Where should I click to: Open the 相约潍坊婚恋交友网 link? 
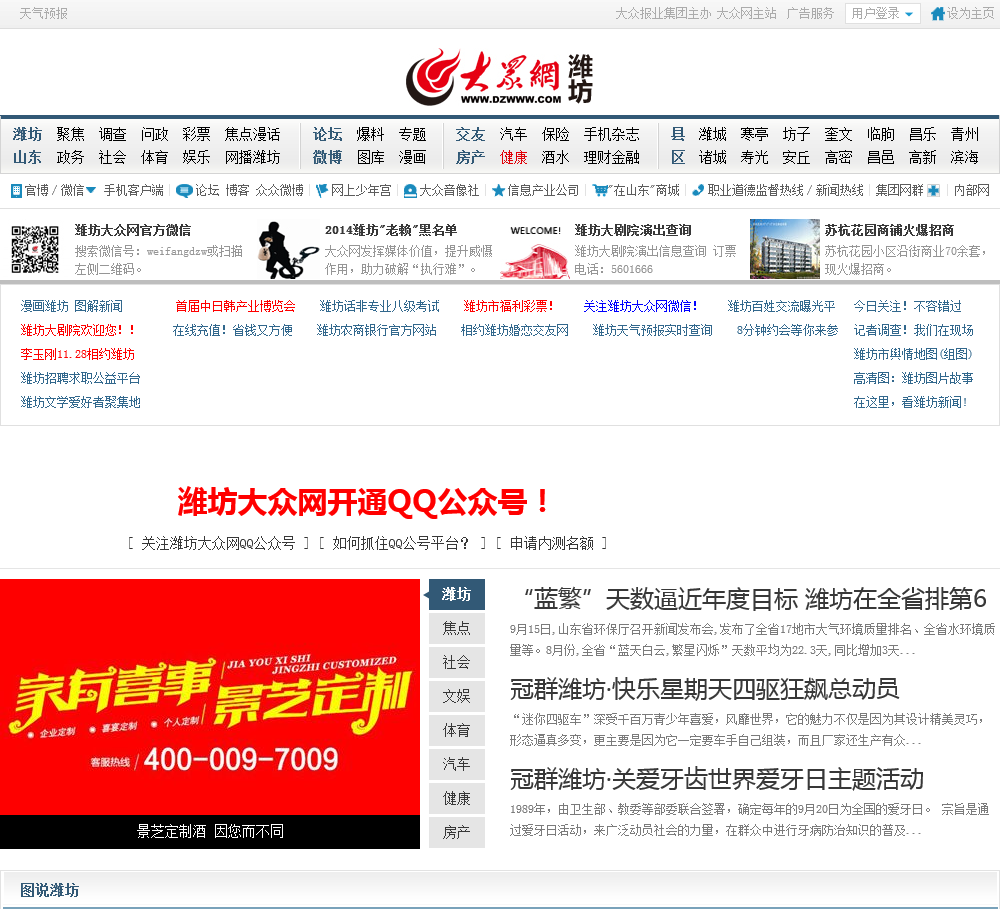pos(515,330)
